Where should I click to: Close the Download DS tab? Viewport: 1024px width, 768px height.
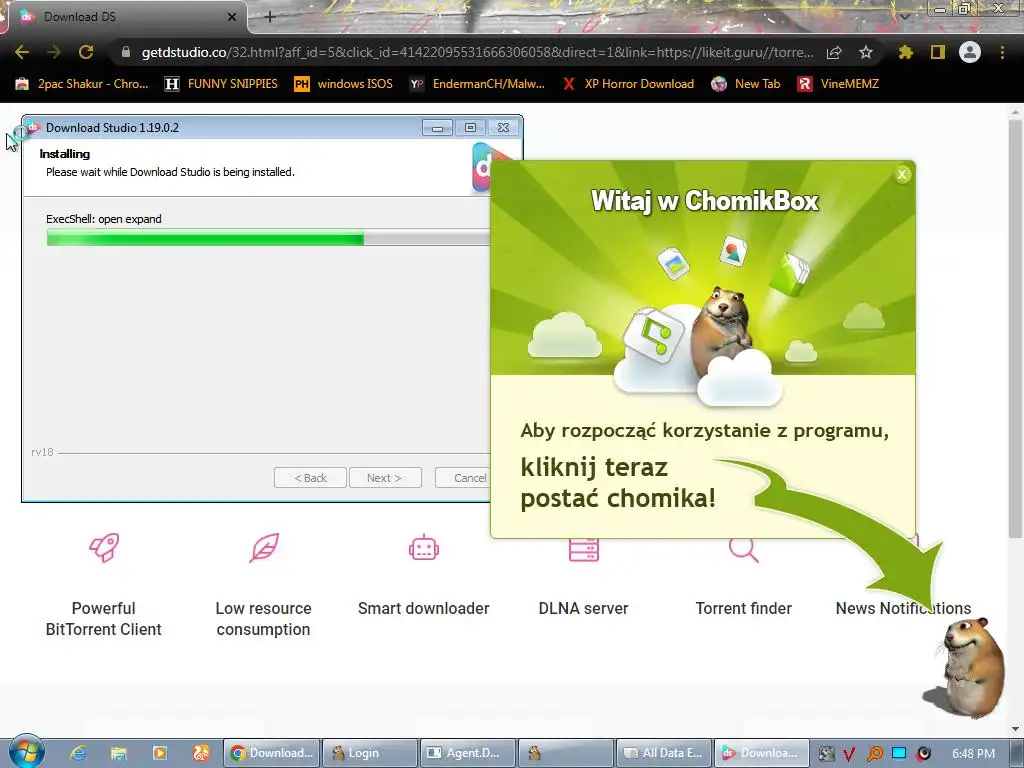pyautogui.click(x=232, y=17)
